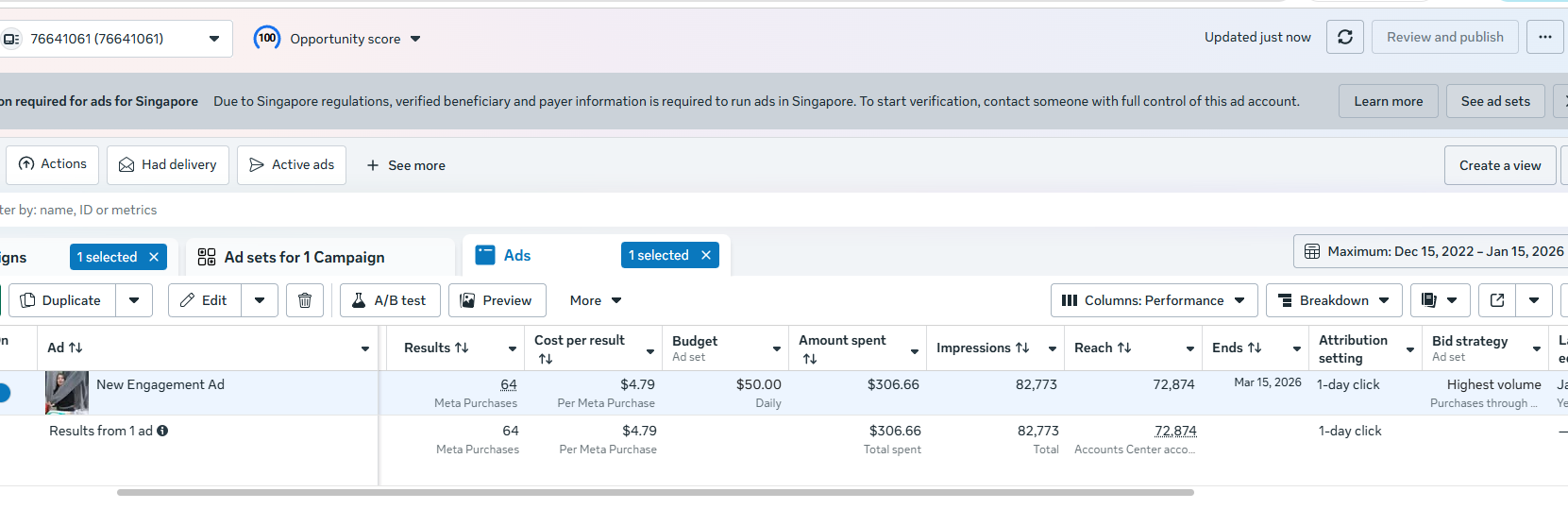Sort the Results column
The height and width of the screenshot is (509, 1568).
436,348
